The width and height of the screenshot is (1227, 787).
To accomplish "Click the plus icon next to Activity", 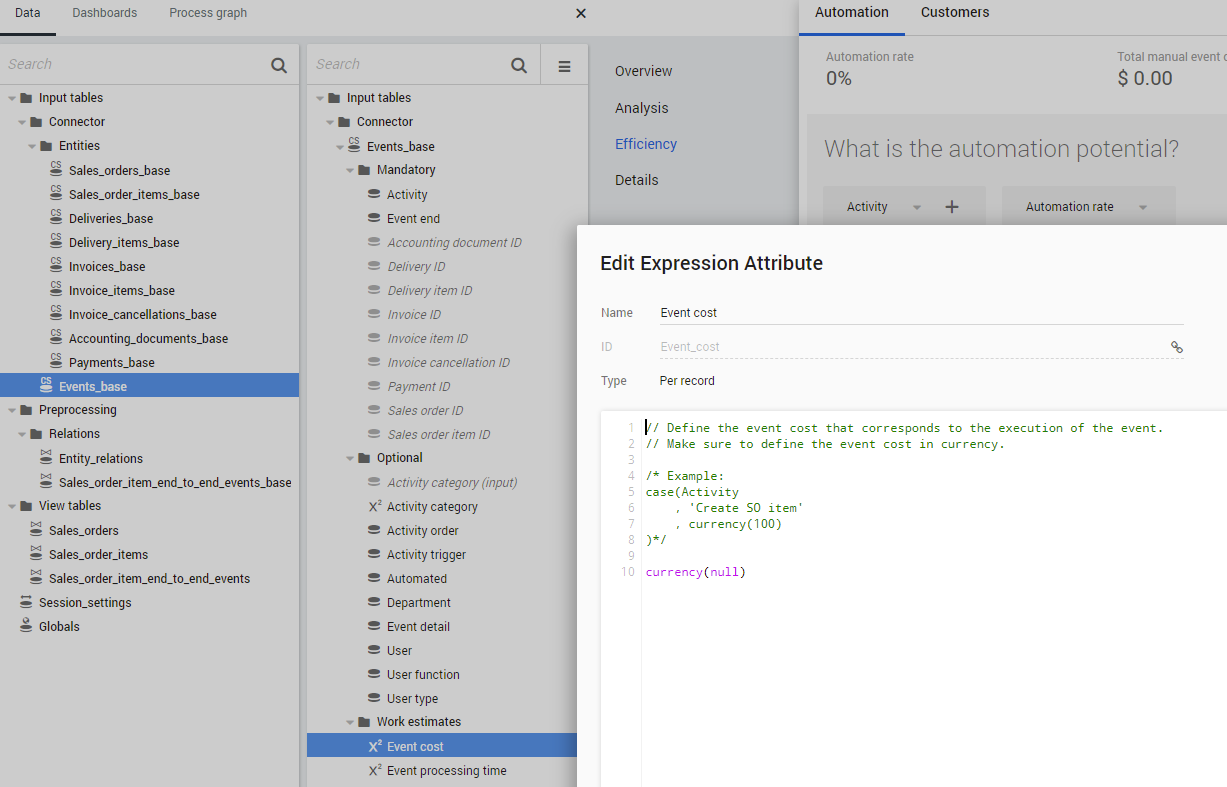I will click(x=952, y=207).
